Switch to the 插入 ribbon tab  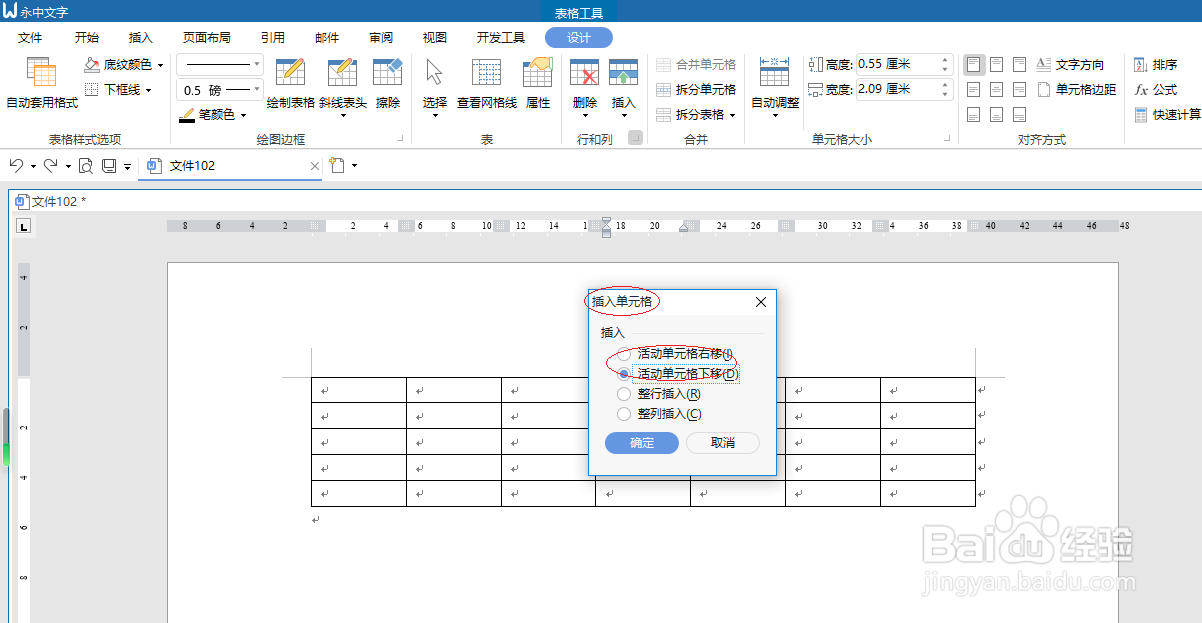141,37
